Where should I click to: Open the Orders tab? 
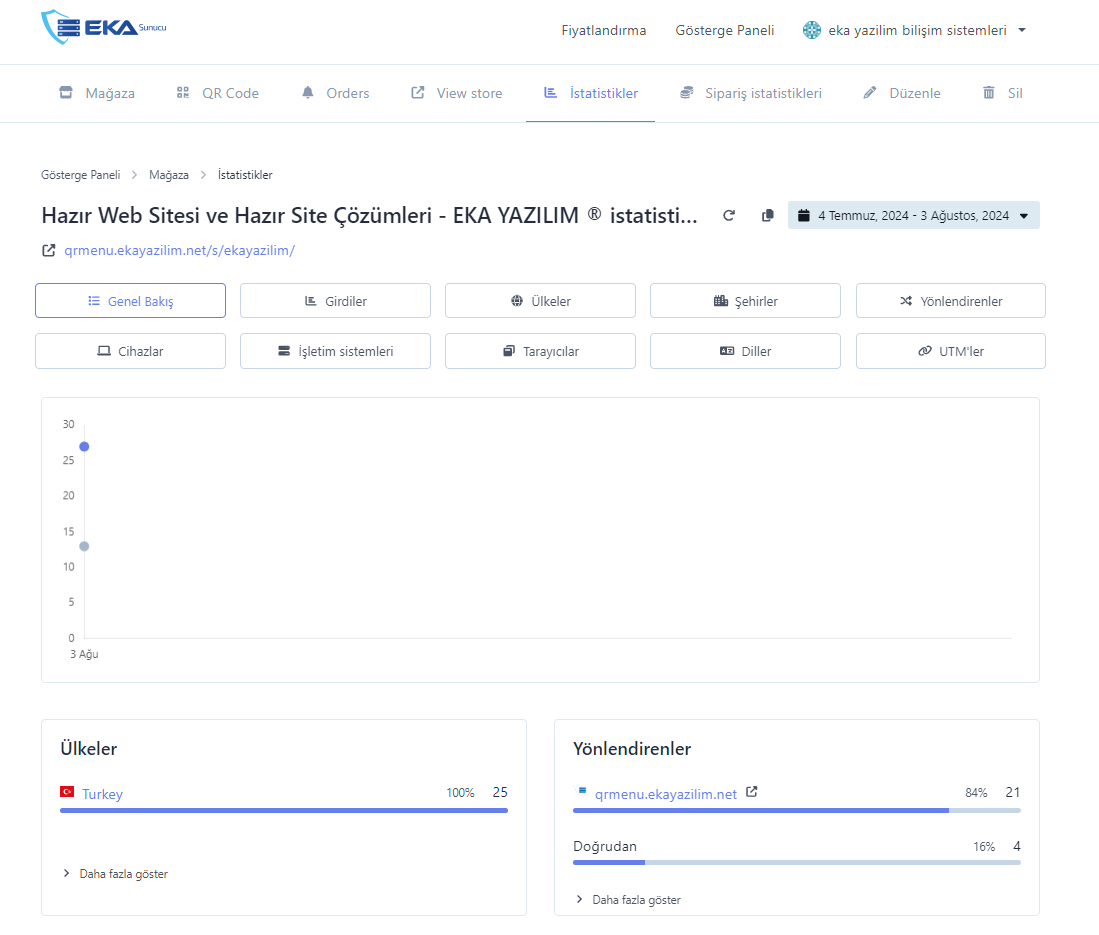[335, 93]
